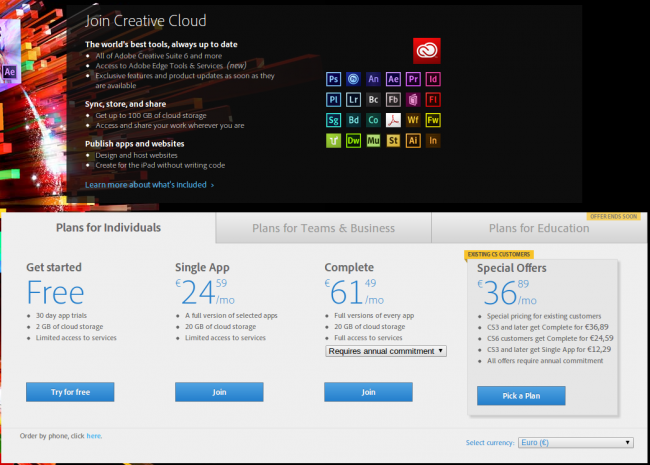This screenshot has height=465, width=650.
Task: Click the Pick a Plan button
Action: (x=521, y=396)
